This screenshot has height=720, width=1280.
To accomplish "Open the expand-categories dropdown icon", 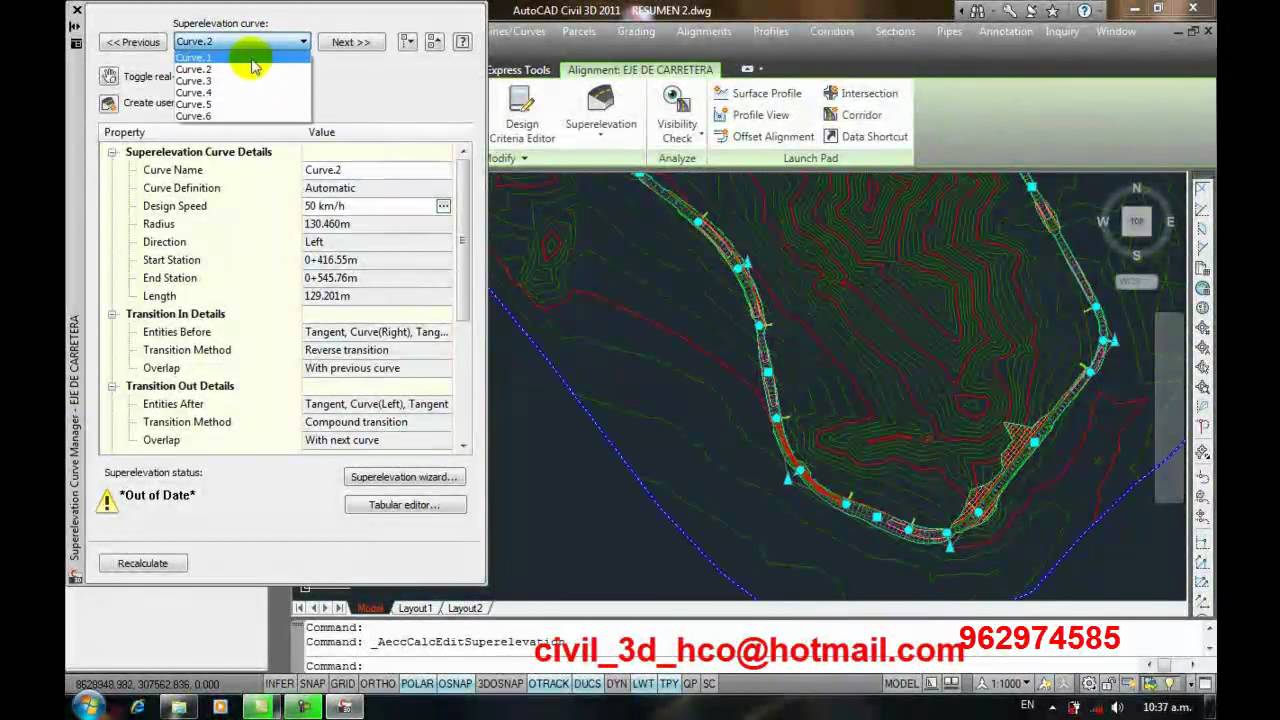I will 407,42.
